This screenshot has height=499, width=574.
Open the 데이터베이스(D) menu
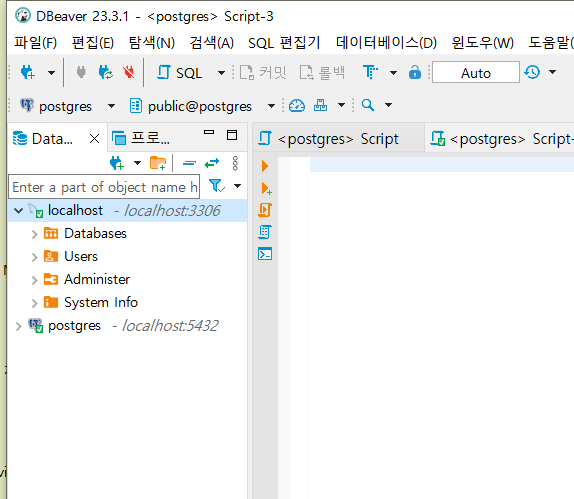click(x=387, y=43)
